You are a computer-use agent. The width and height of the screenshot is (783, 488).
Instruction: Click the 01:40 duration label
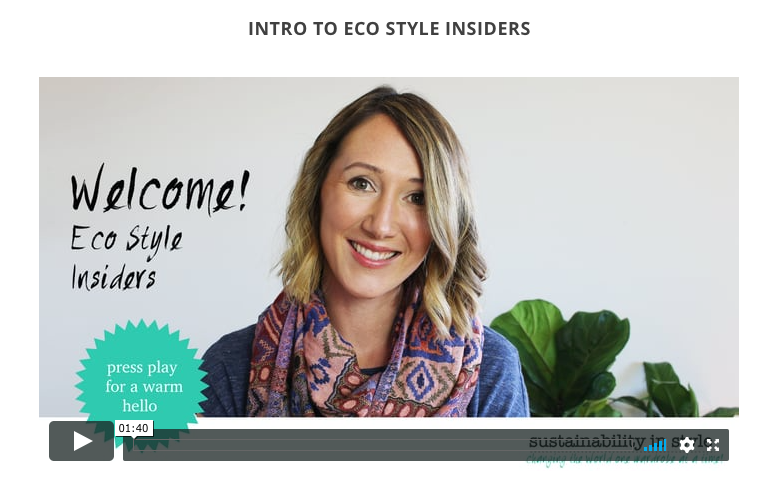(134, 429)
